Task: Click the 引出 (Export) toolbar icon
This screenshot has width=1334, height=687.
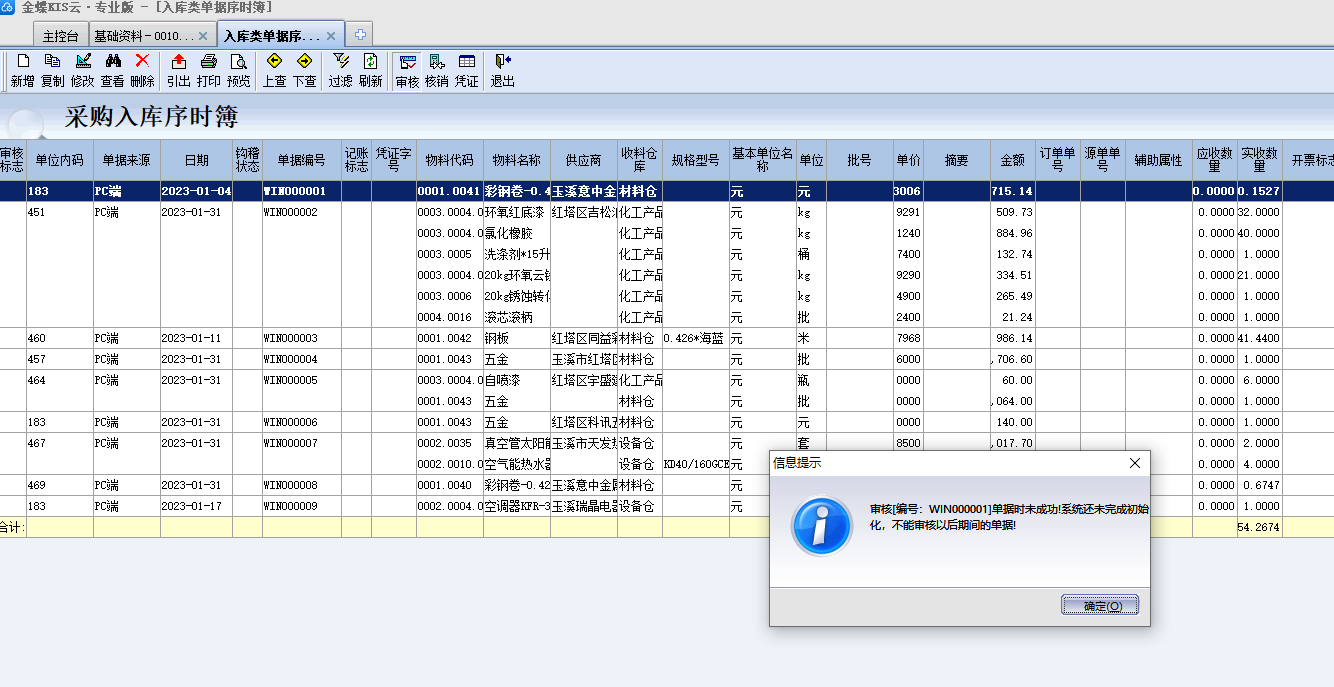Action: pos(179,70)
